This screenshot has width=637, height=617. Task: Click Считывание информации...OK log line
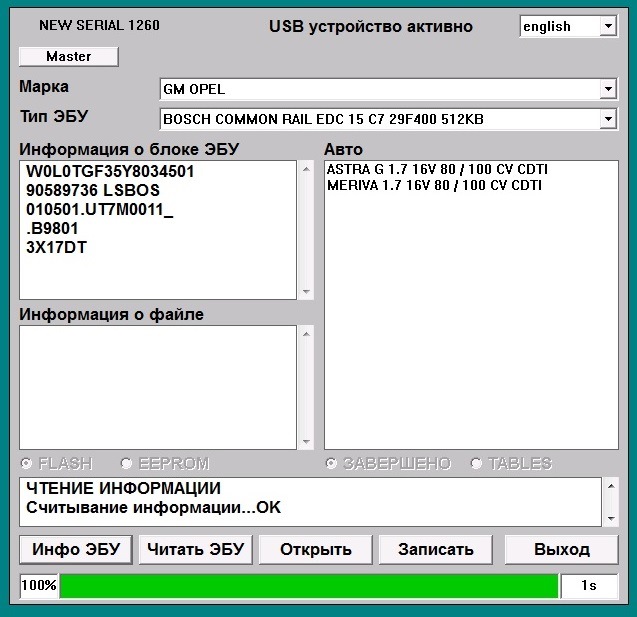click(154, 507)
